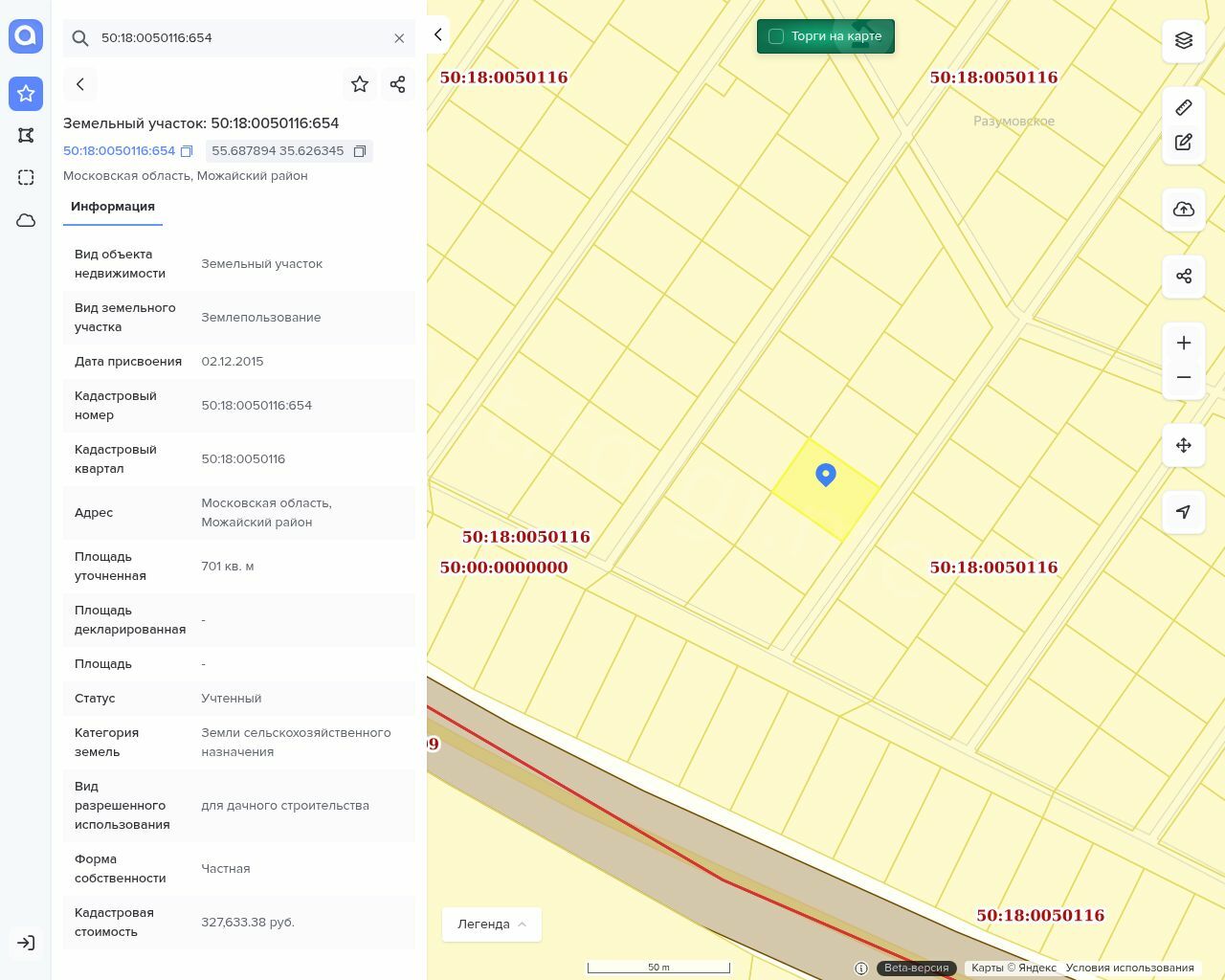Open the map layers panel

1184,40
